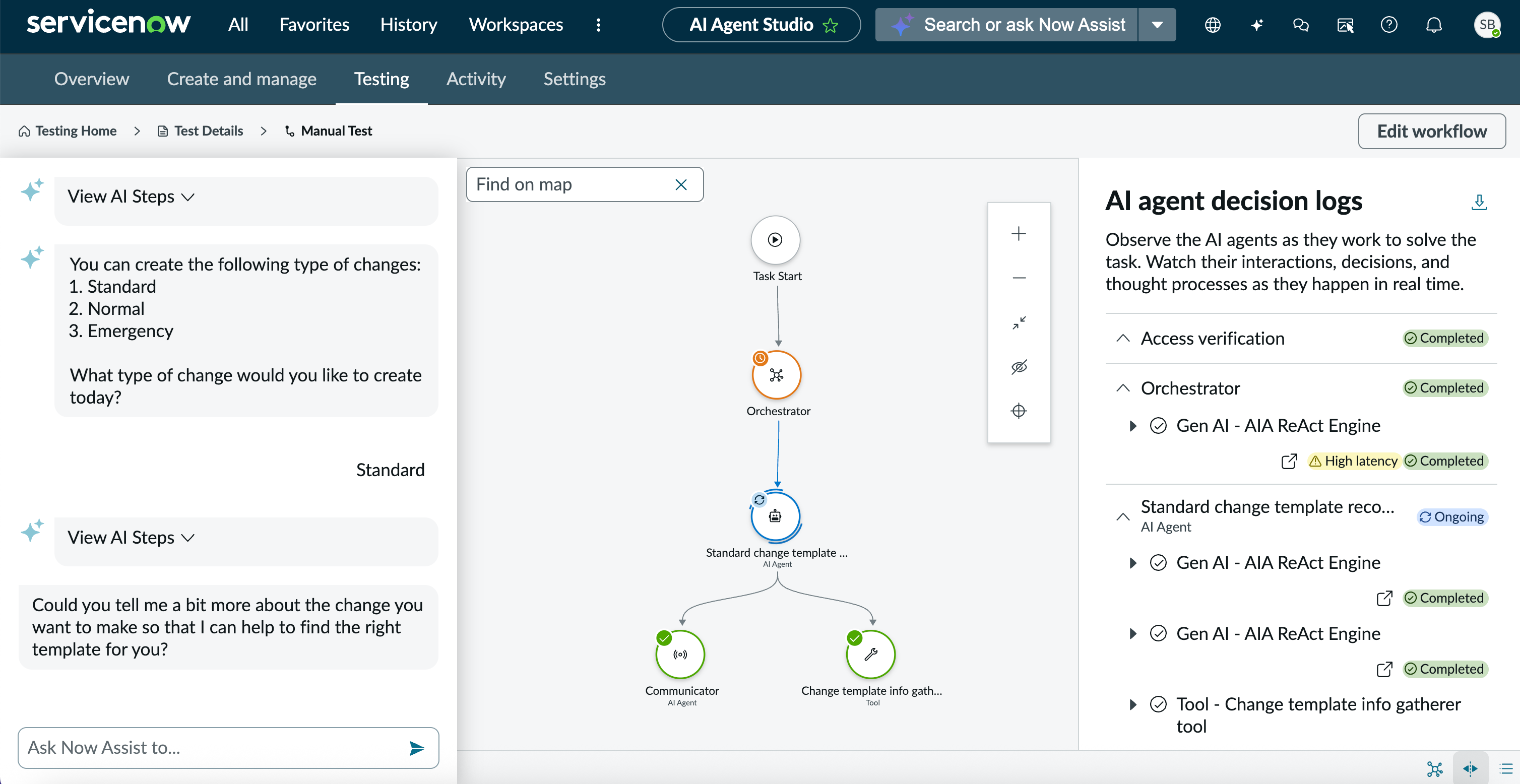Open external link for first Standard change ReAct Engine
This screenshot has height=784, width=1520.
(1384, 598)
